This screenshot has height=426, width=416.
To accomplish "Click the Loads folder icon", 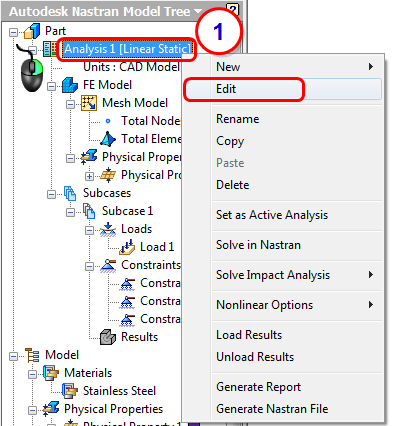I will pyautogui.click(x=108, y=229).
